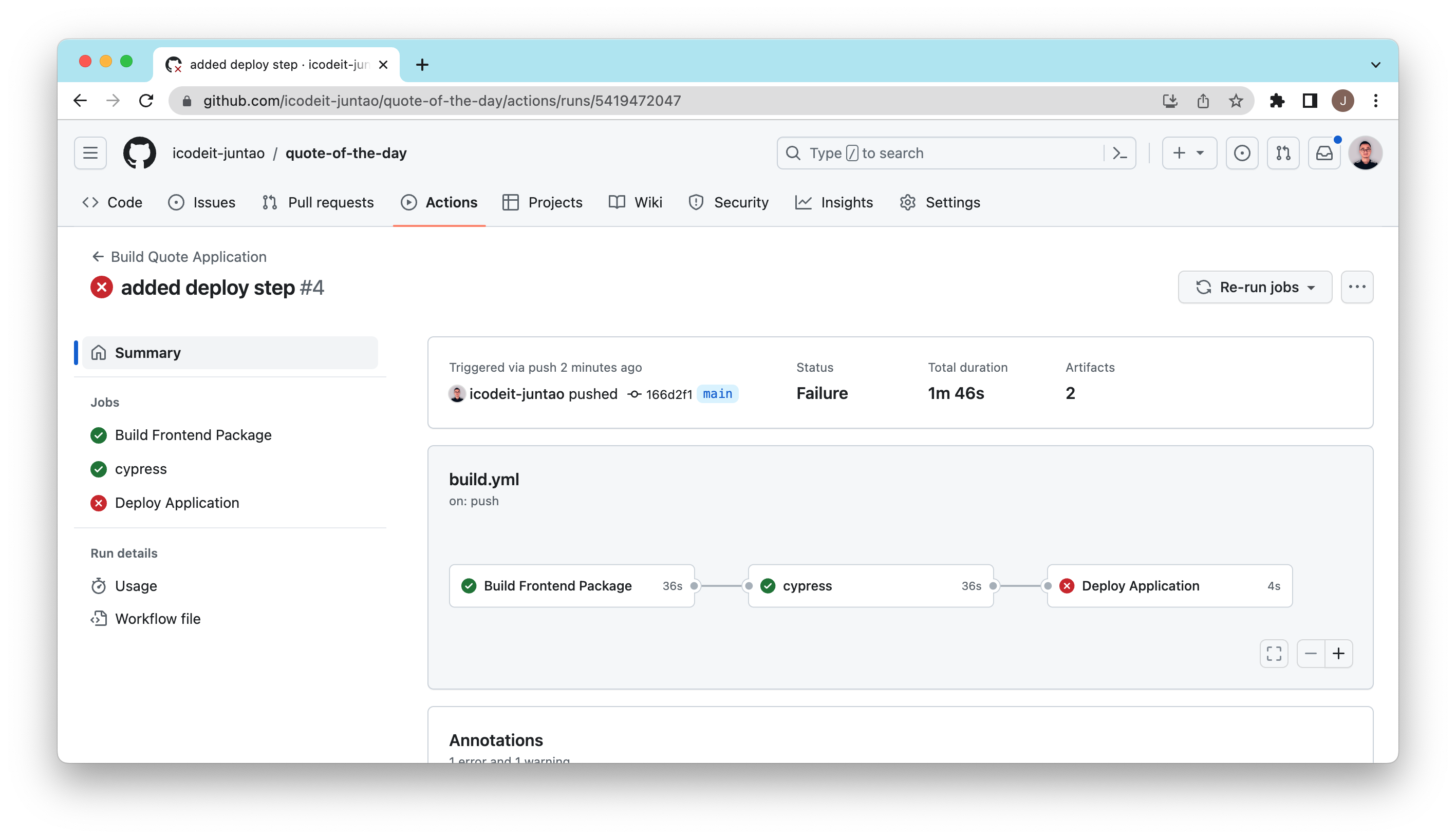Open the issues icon in header

1242,154
